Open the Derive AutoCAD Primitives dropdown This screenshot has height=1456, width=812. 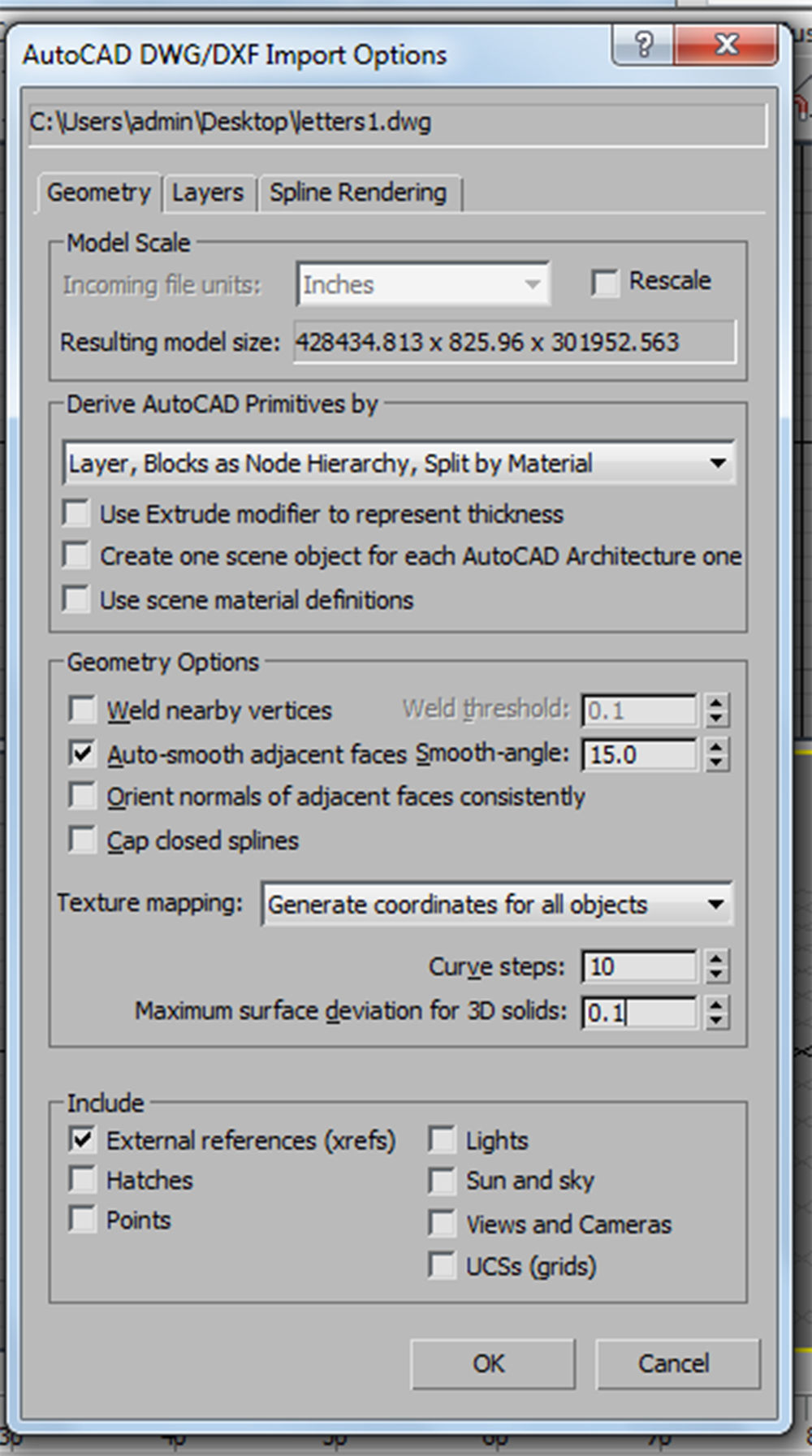[x=399, y=463]
